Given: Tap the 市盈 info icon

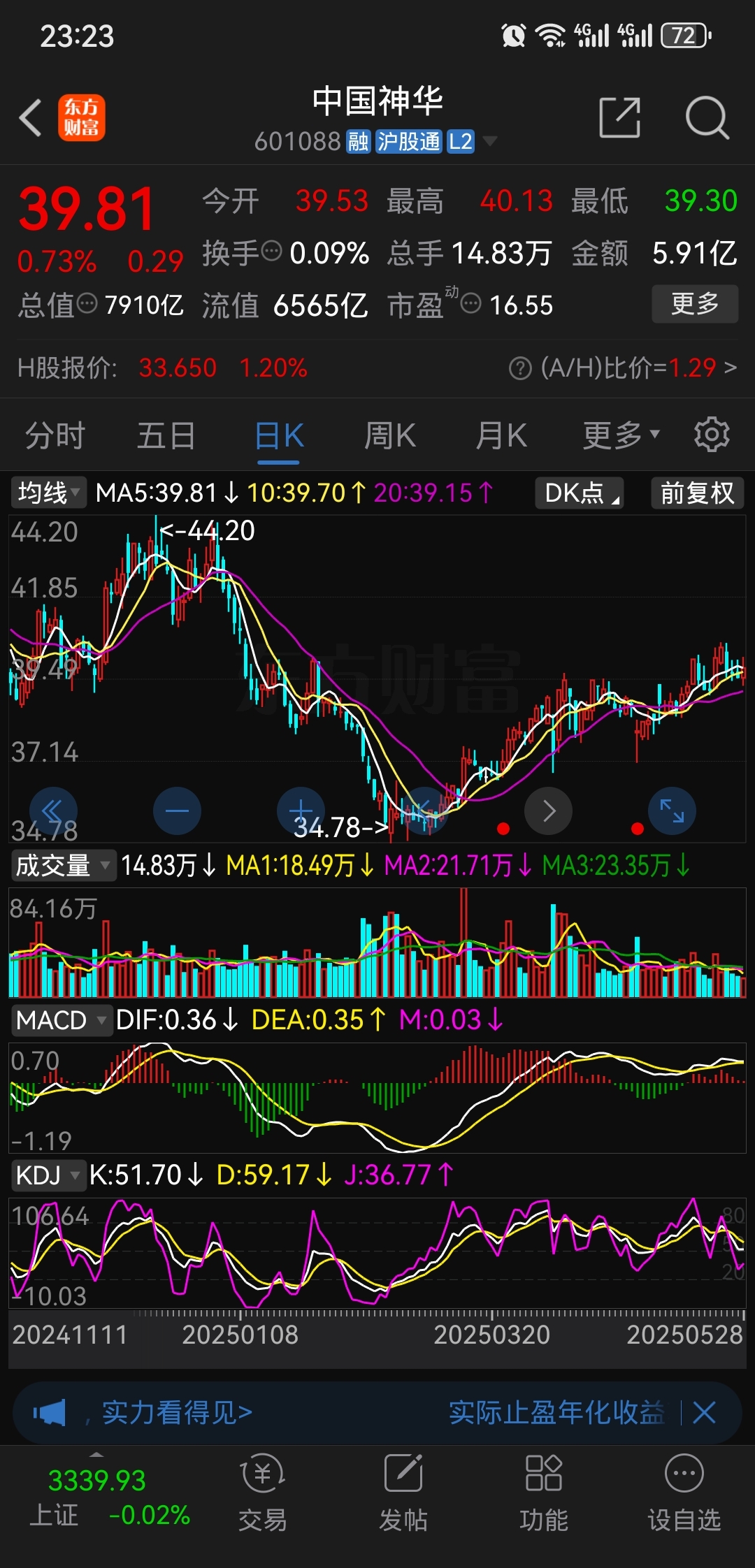Looking at the screenshot, I should [471, 303].
